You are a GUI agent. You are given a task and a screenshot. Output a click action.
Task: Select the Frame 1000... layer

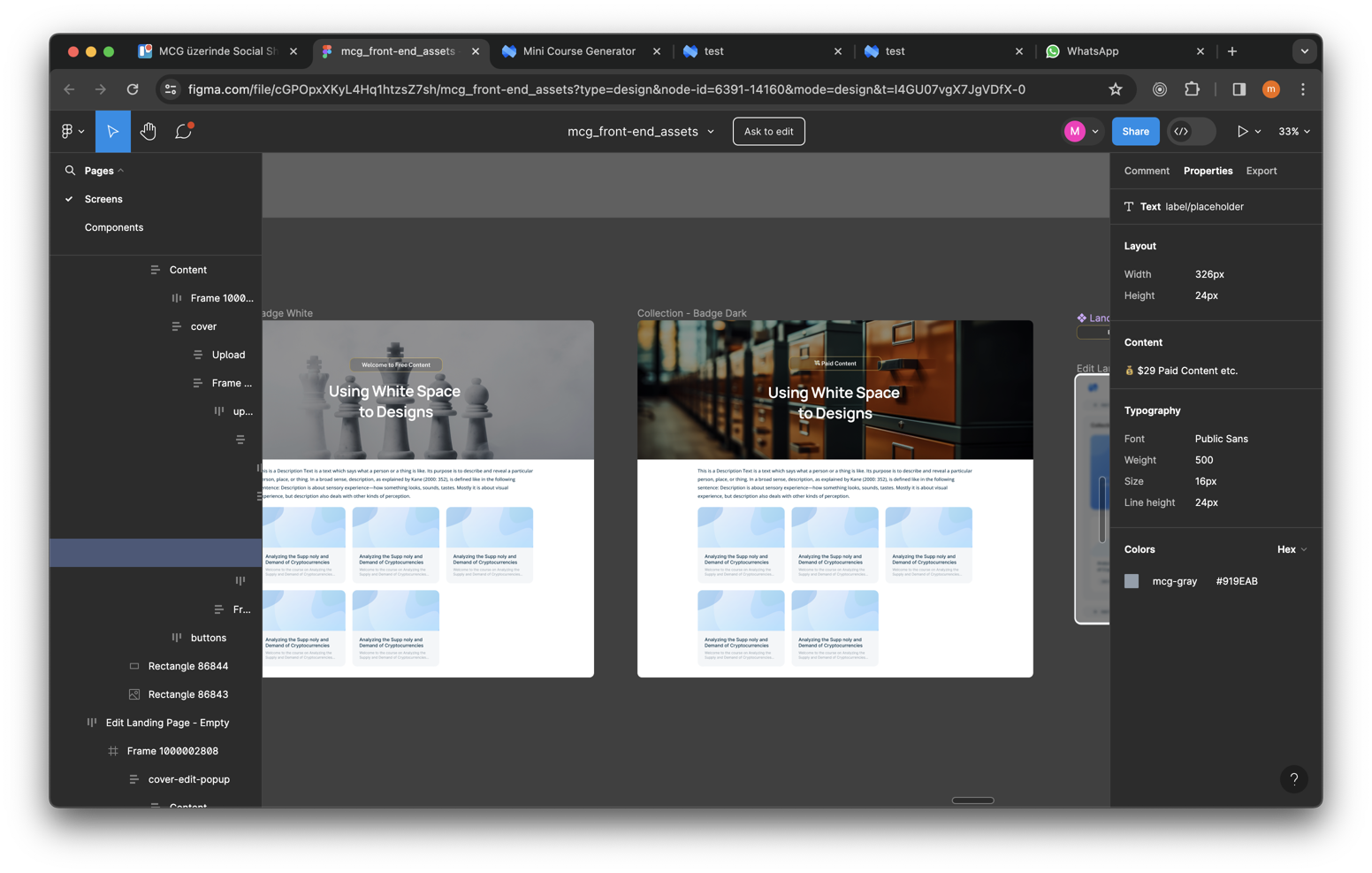click(x=222, y=298)
